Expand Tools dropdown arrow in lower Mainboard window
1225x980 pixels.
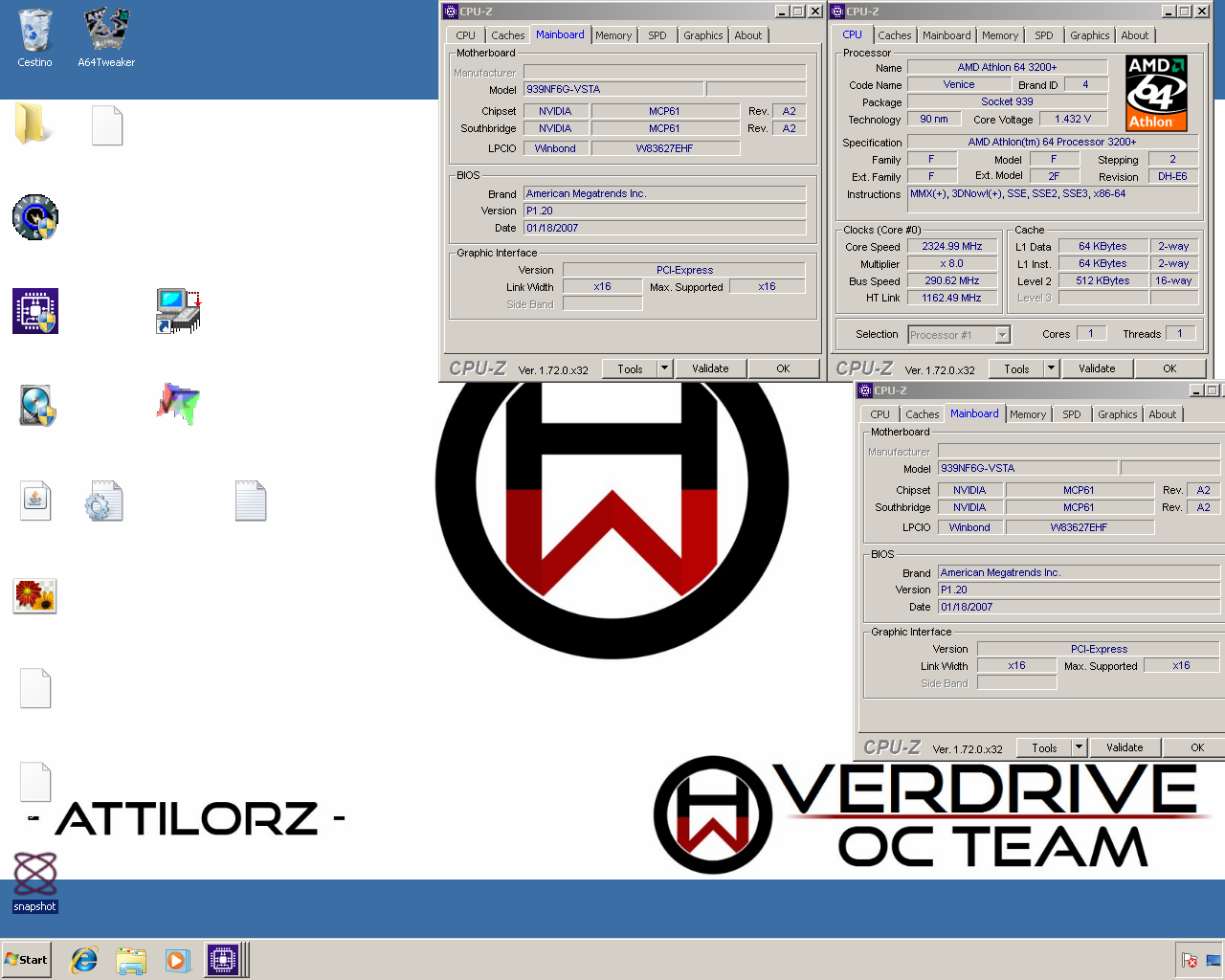(x=1079, y=747)
